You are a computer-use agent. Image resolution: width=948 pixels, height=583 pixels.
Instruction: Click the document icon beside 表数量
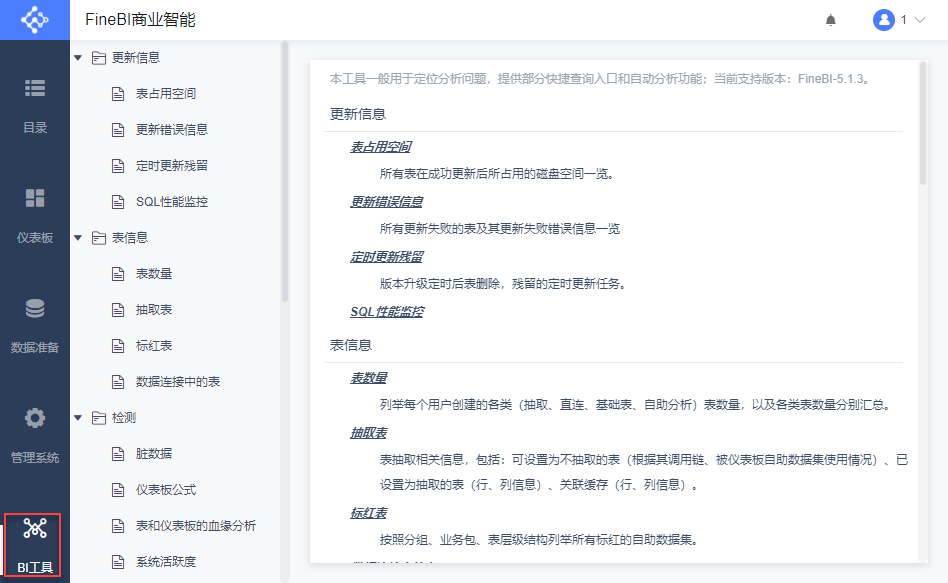pos(118,274)
